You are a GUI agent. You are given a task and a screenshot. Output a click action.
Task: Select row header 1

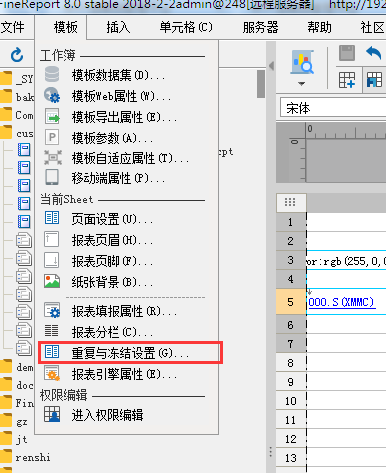290,222
